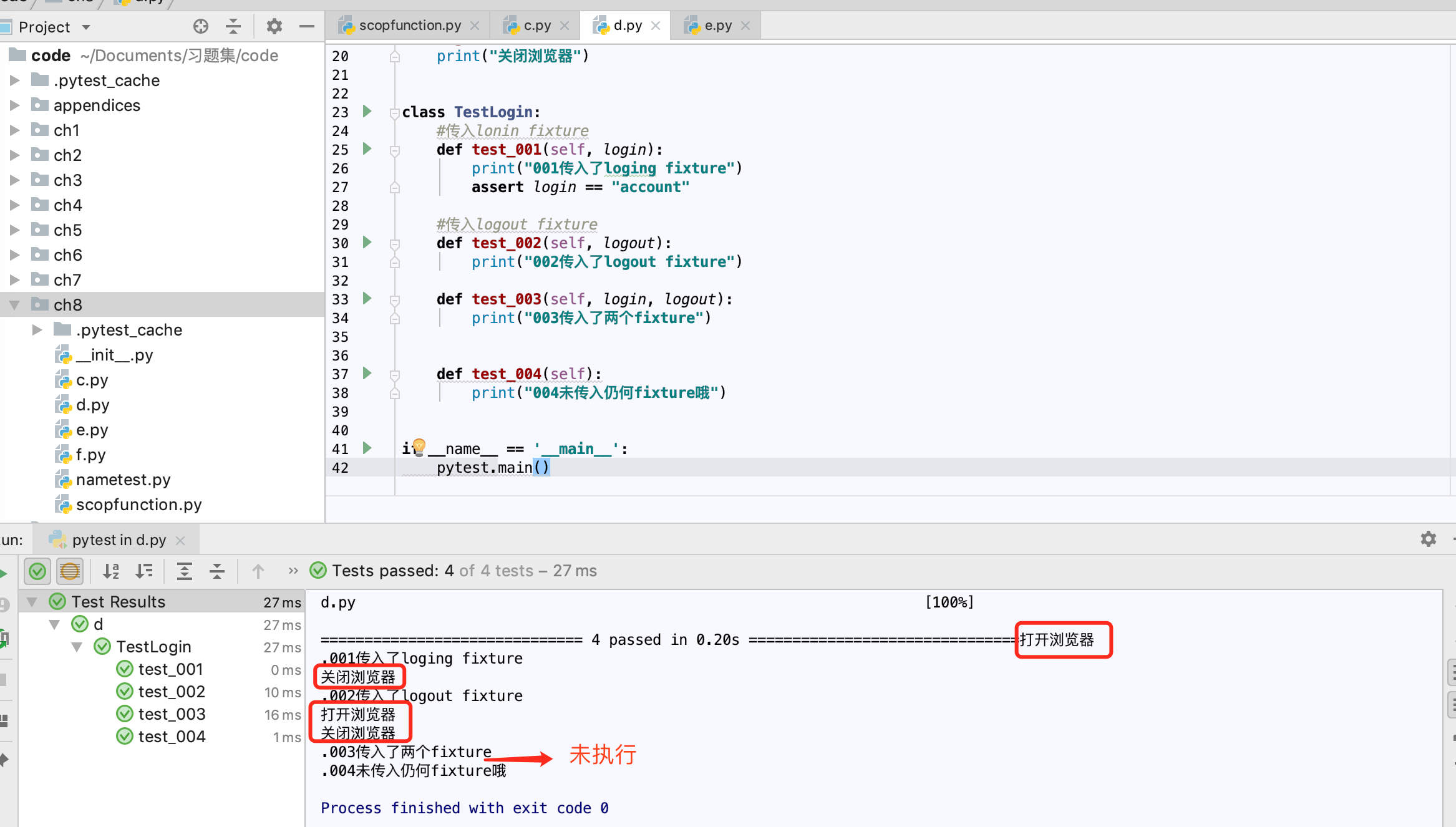1456x827 pixels.
Task: Switch to the e.py editor tab
Action: click(717, 26)
